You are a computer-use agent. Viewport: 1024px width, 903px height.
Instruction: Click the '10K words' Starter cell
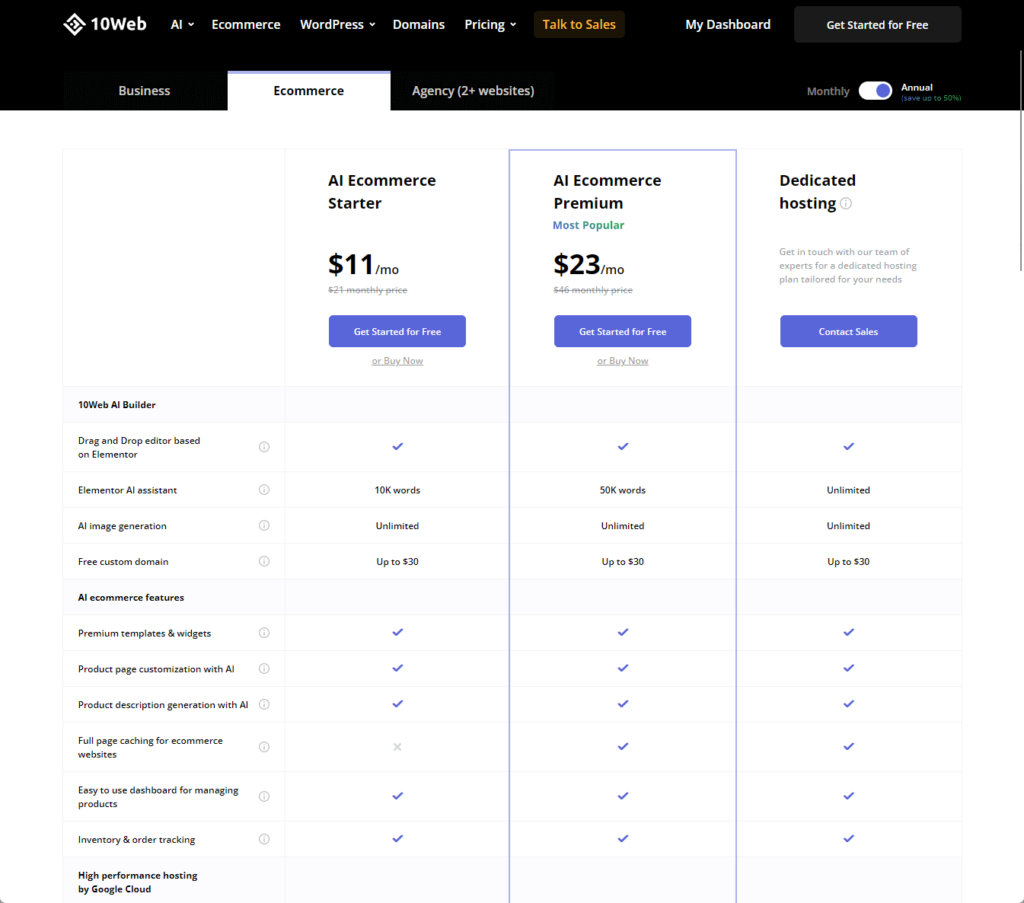pyautogui.click(x=397, y=490)
